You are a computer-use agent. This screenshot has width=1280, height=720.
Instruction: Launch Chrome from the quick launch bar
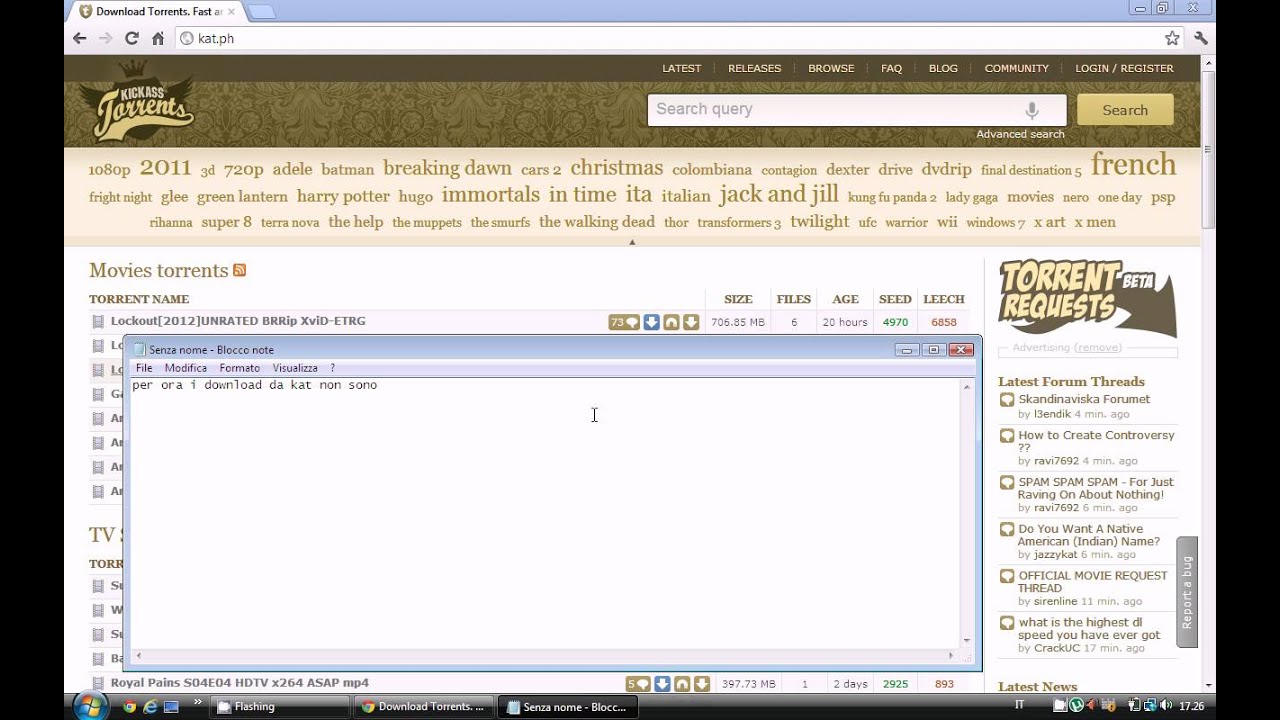[x=129, y=706]
